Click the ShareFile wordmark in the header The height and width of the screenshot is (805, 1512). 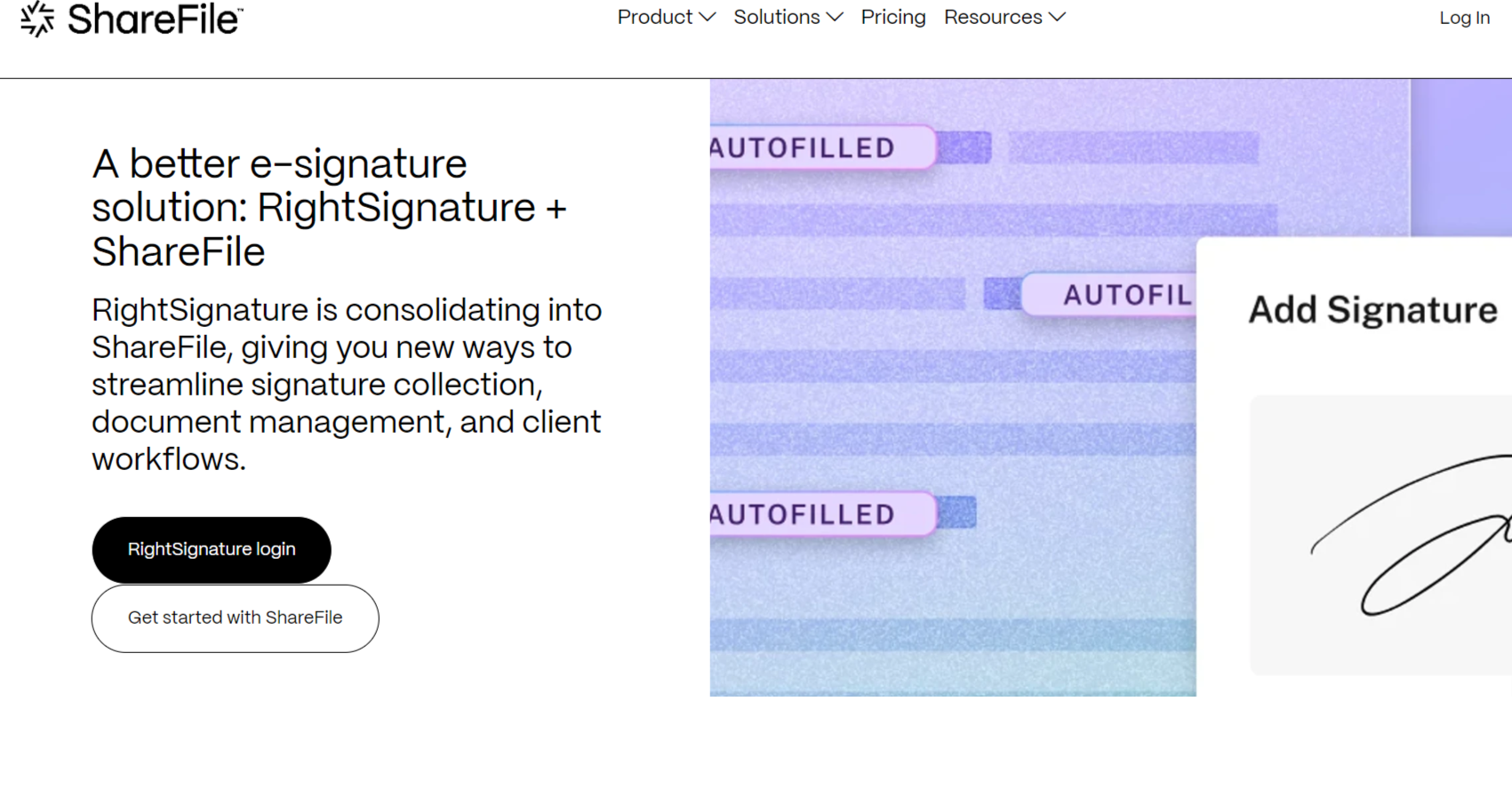click(155, 19)
